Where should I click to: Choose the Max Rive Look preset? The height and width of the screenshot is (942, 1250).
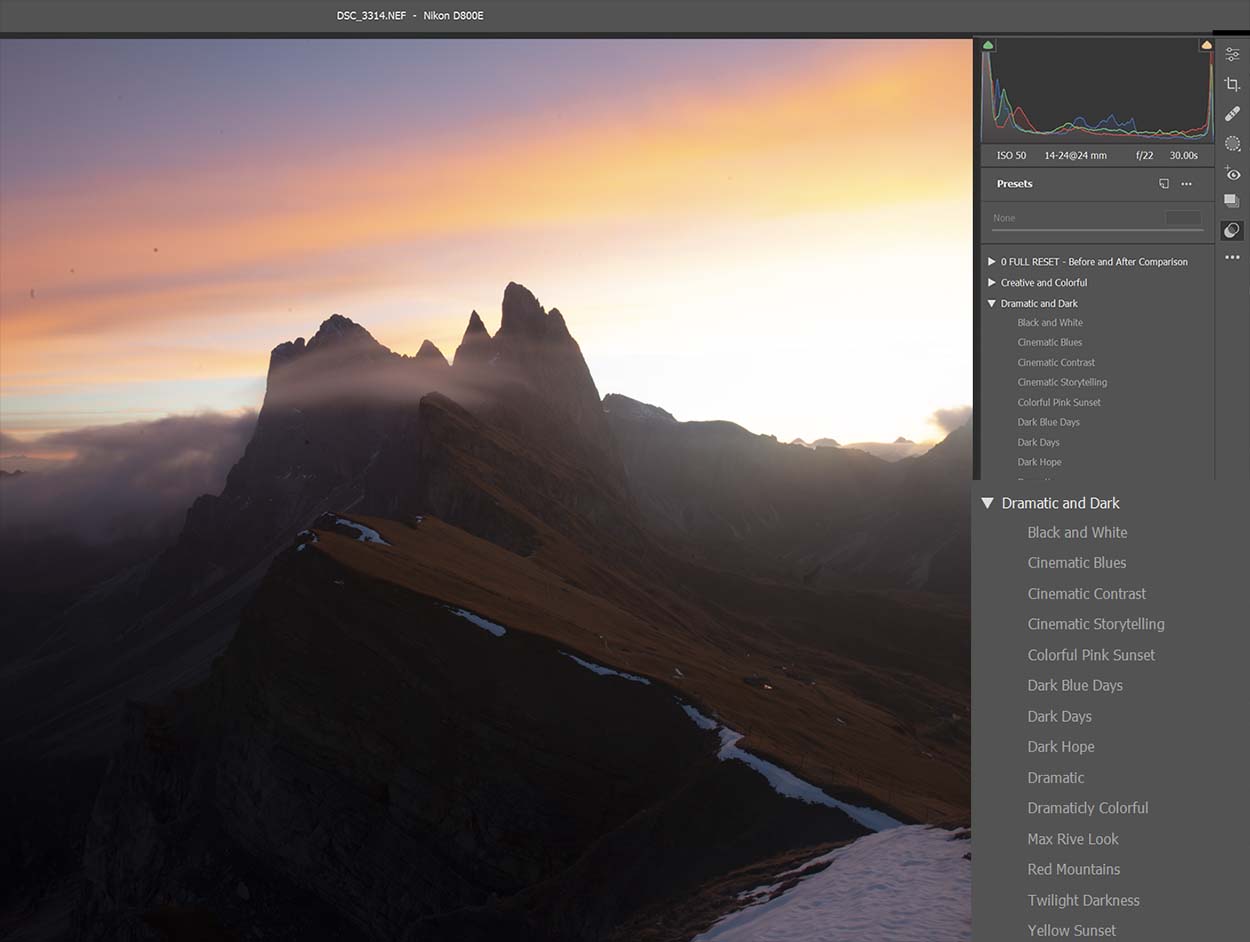pos(1072,839)
